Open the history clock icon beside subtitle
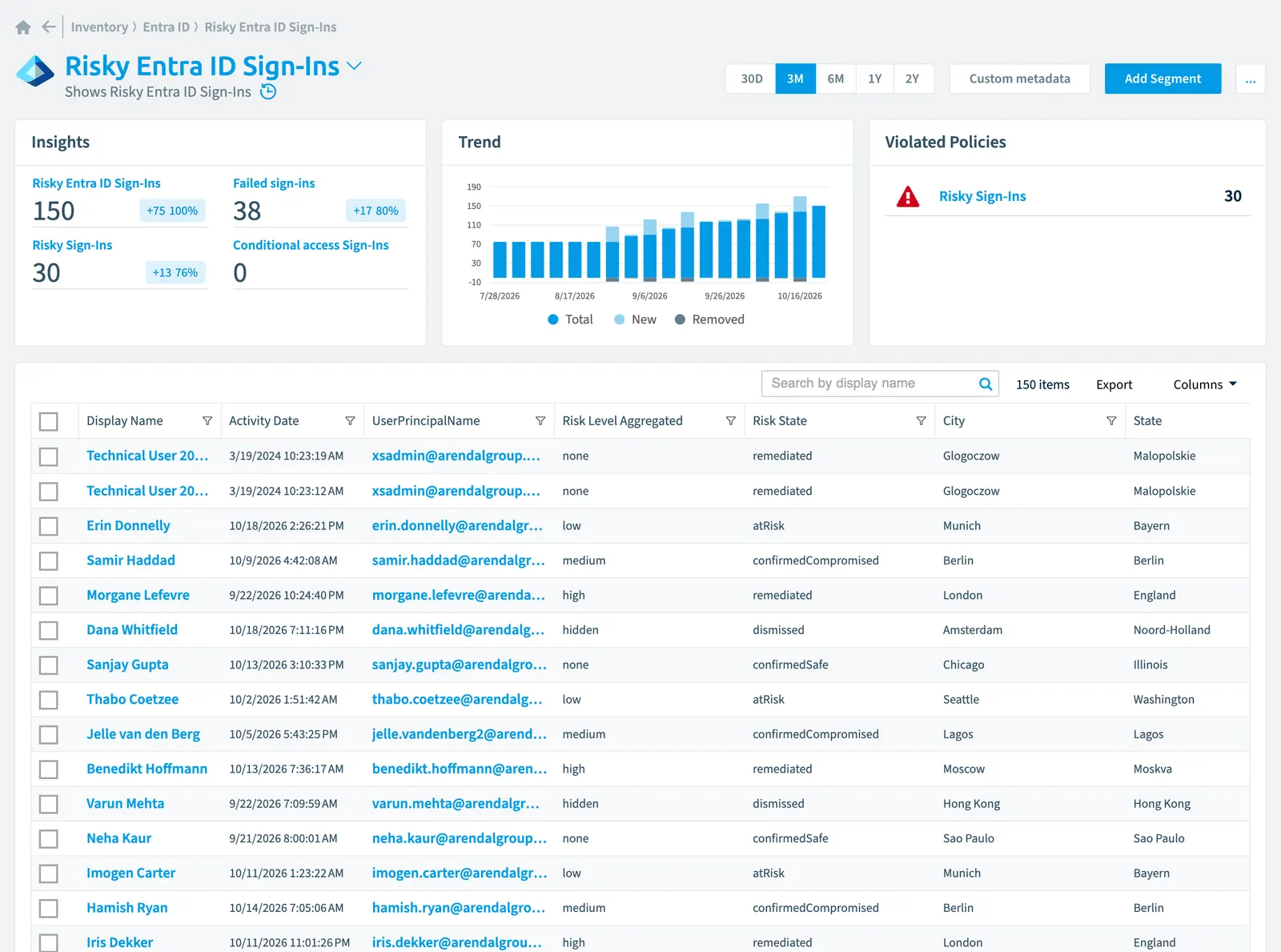1281x952 pixels. coord(269,91)
